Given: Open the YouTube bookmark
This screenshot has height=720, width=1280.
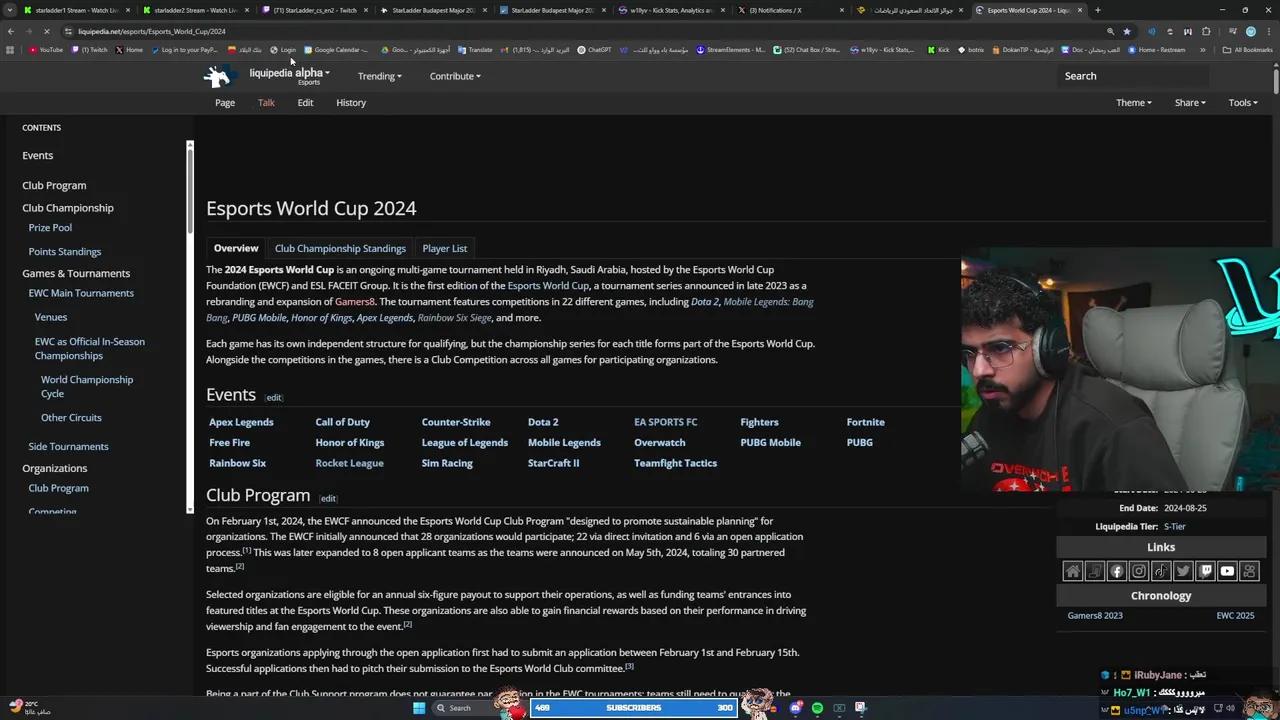Looking at the screenshot, I should (45, 49).
